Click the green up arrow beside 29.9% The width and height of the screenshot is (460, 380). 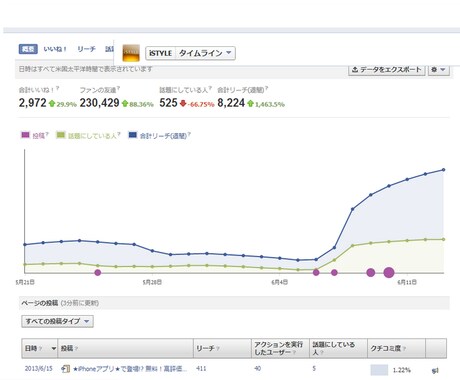click(x=52, y=104)
